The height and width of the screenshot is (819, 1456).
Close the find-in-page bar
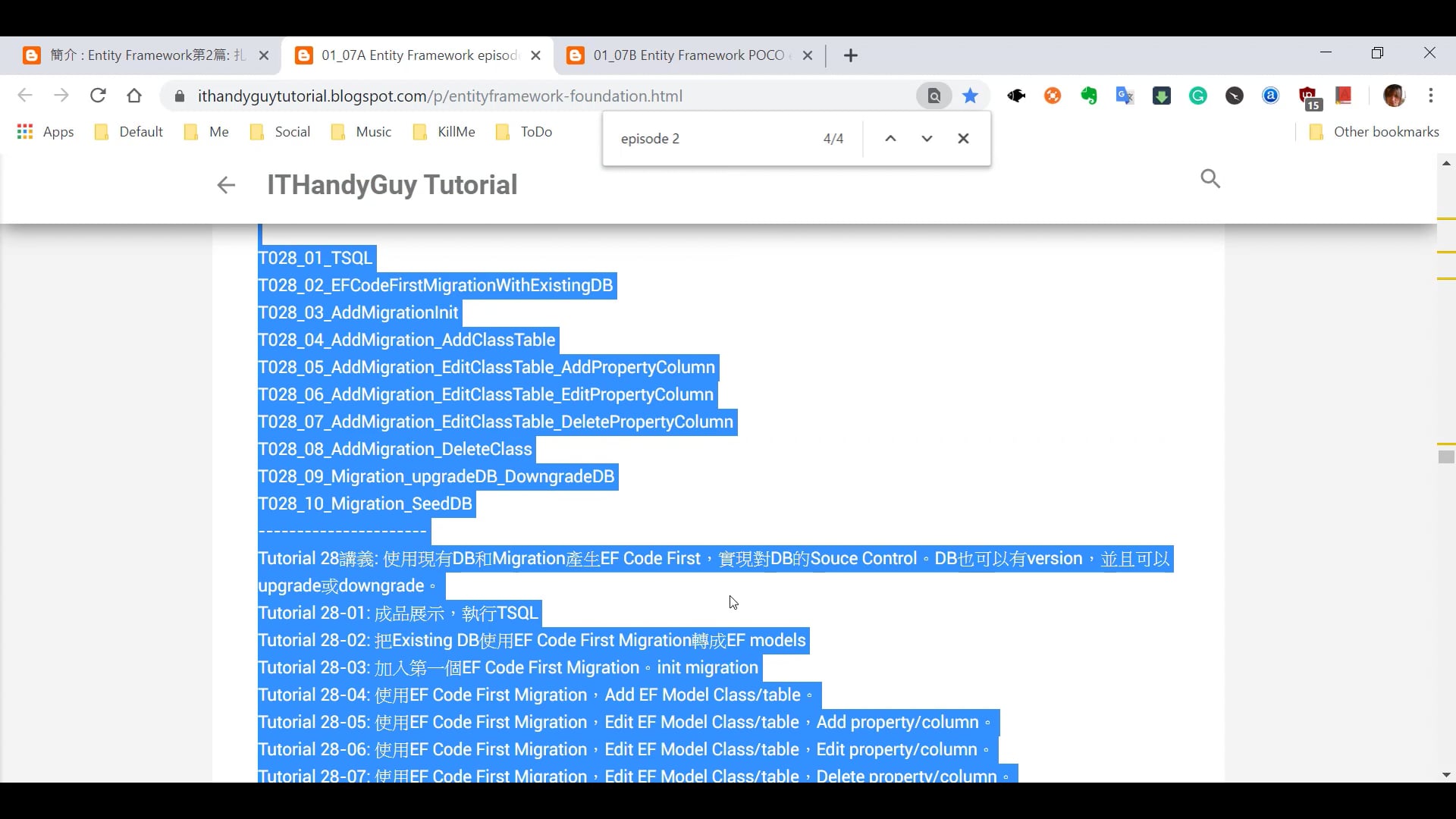click(963, 139)
